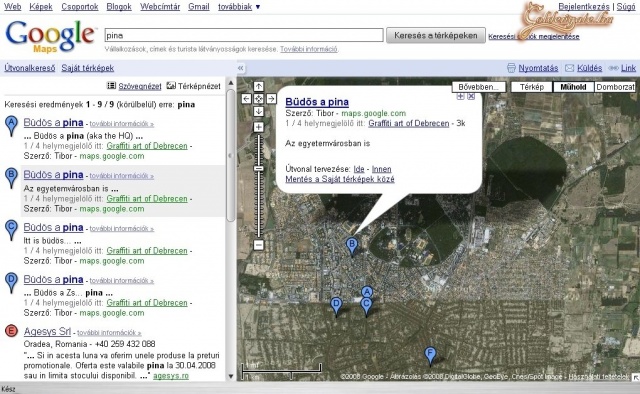
Task: Close the info bubble with X
Action: click(471, 96)
